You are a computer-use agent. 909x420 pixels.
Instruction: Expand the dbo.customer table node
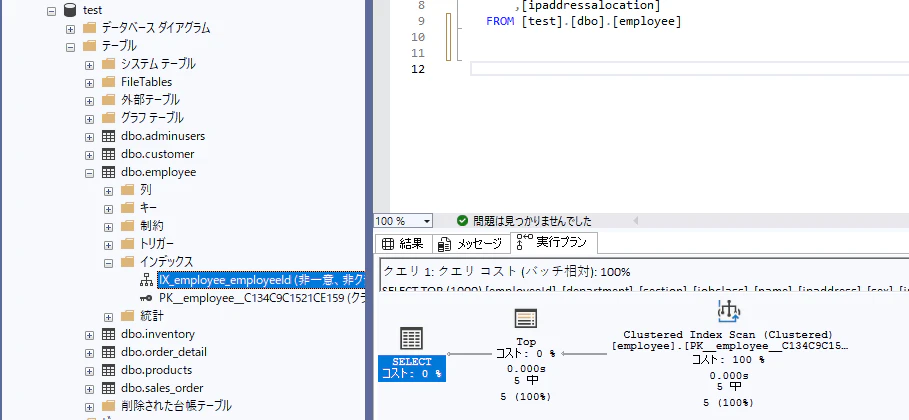(x=89, y=155)
